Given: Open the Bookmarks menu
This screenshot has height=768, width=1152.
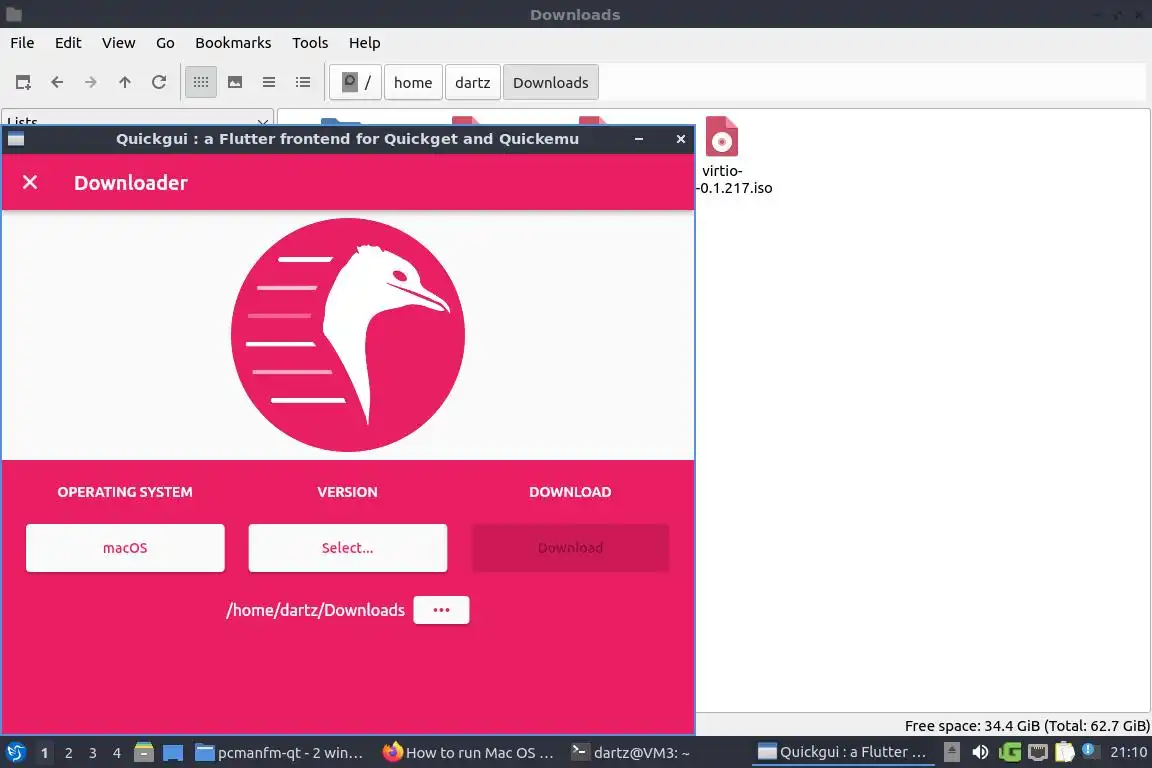Looking at the screenshot, I should pos(233,43).
